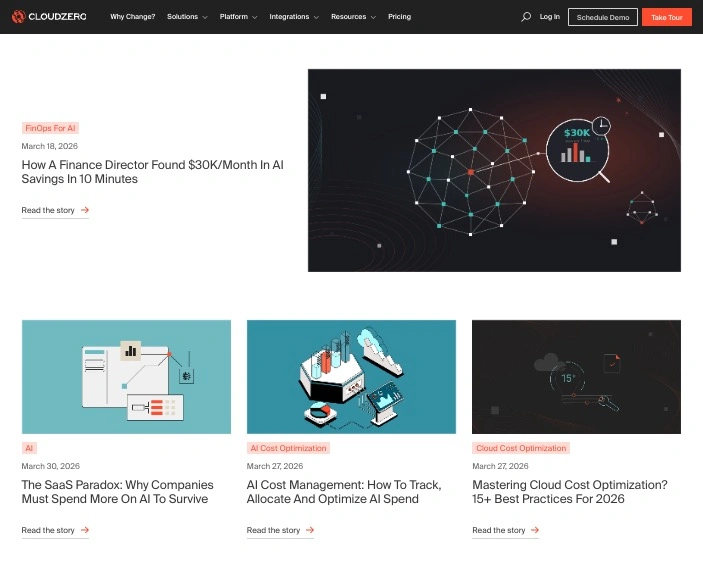The width and height of the screenshot is (703, 572).
Task: Click the Log In link
Action: point(550,17)
